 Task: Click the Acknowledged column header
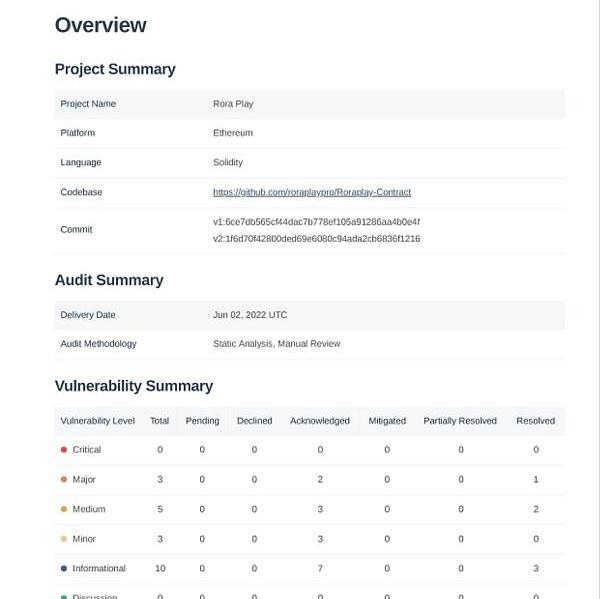click(x=320, y=421)
